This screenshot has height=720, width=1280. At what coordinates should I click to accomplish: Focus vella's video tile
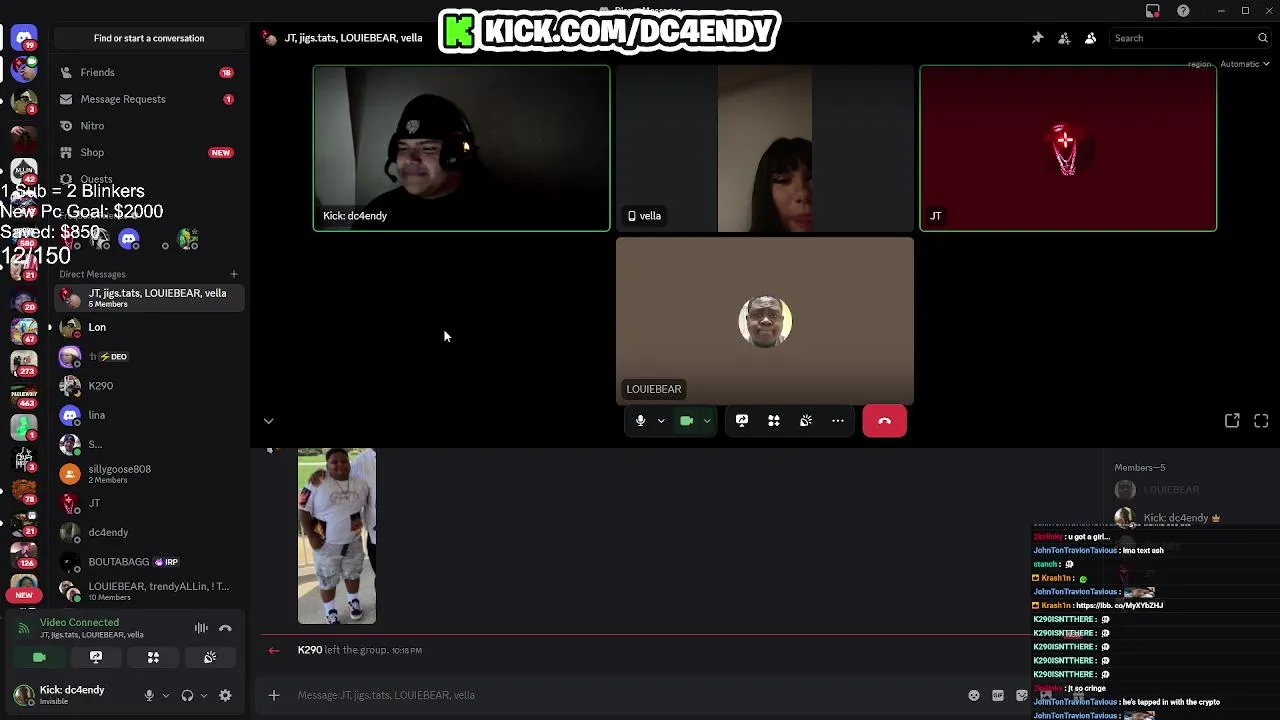(x=765, y=148)
